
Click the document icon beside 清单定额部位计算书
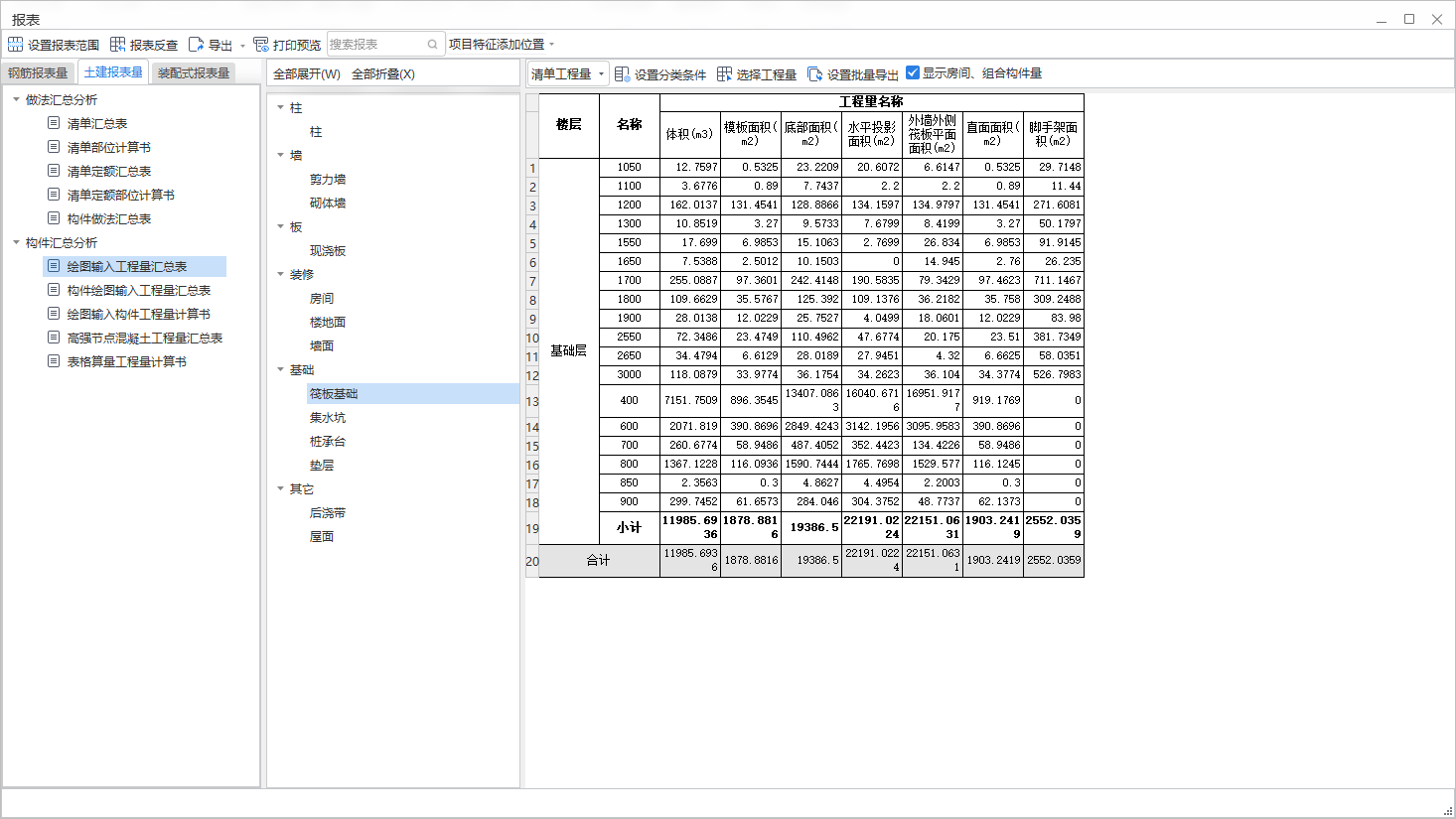click(55, 195)
